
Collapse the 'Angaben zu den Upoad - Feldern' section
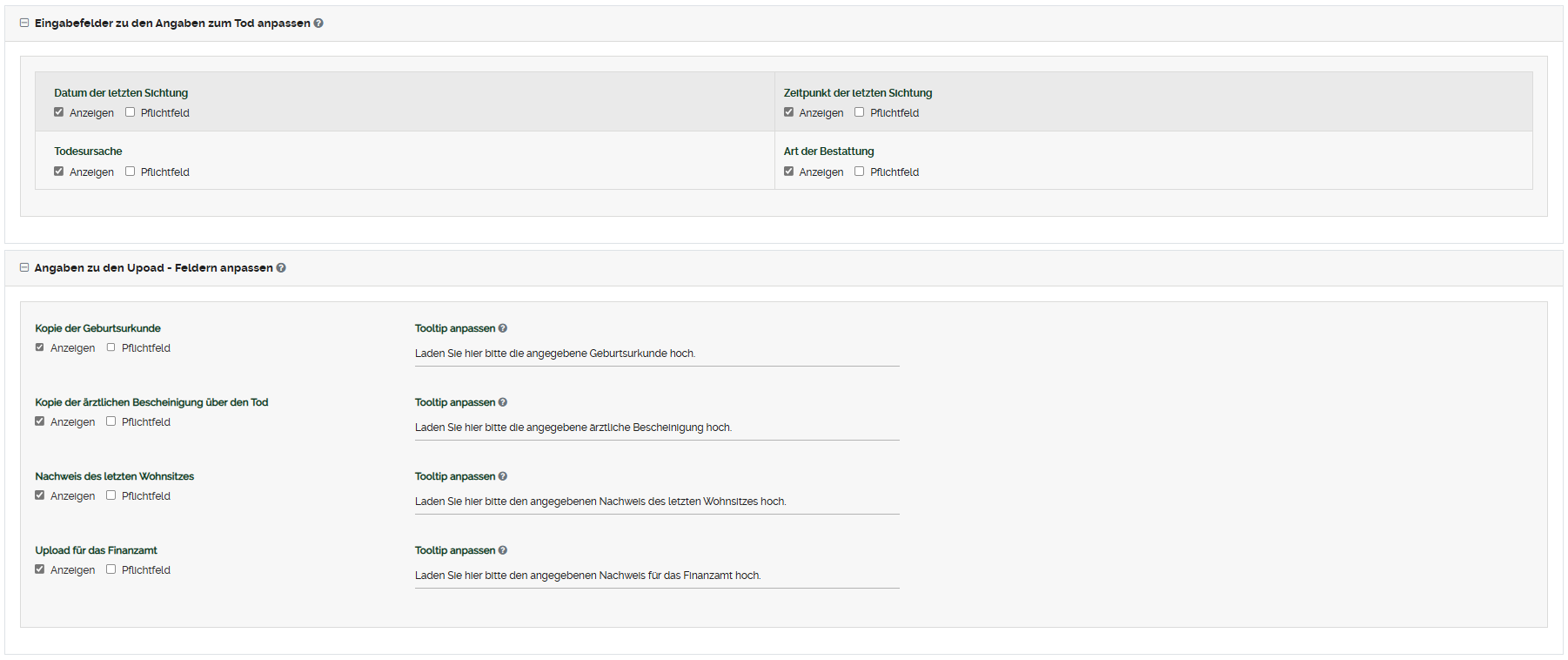point(24,268)
